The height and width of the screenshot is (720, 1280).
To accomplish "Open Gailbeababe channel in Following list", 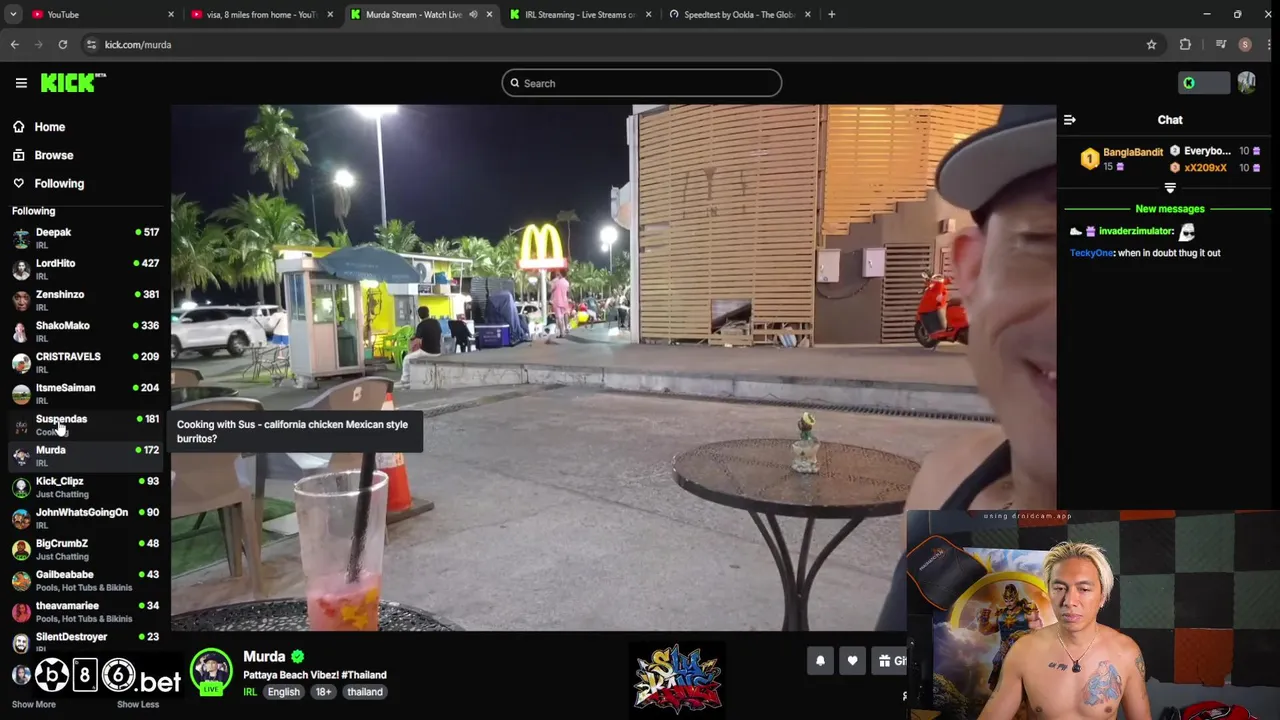I will pyautogui.click(x=85, y=580).
